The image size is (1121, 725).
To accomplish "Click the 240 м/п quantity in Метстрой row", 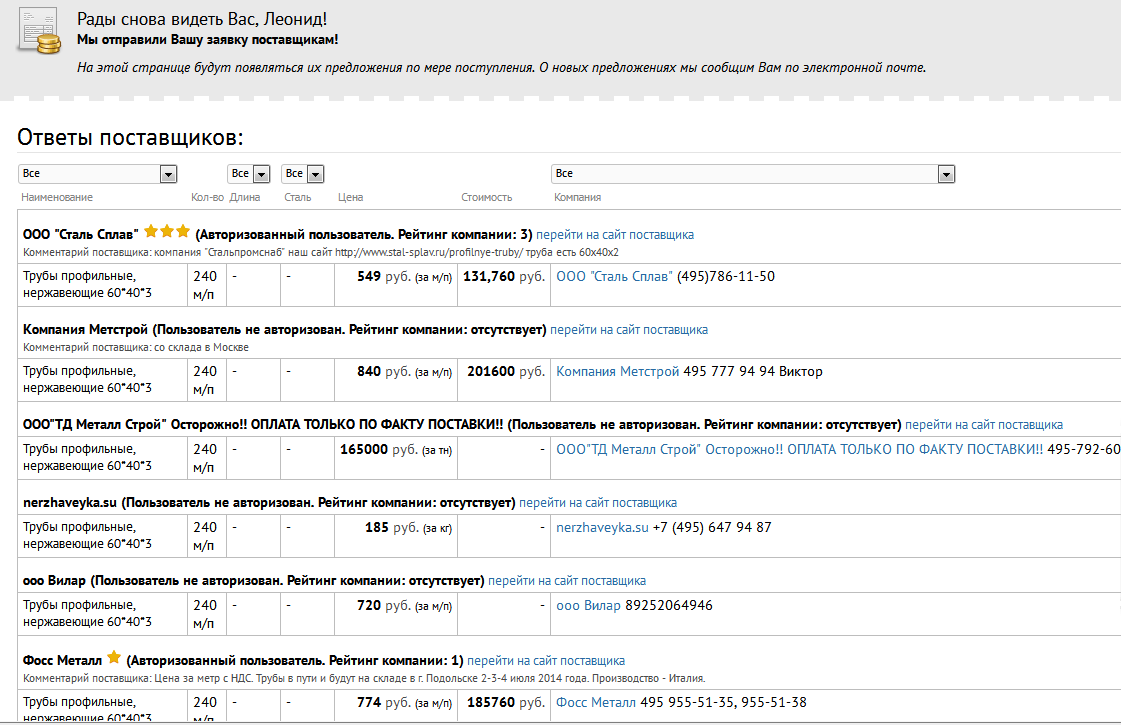I will click(x=205, y=380).
